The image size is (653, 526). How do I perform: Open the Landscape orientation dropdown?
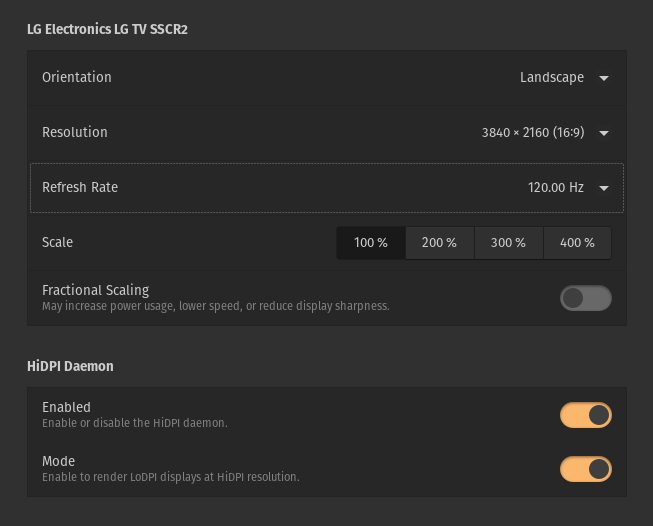[552, 78]
